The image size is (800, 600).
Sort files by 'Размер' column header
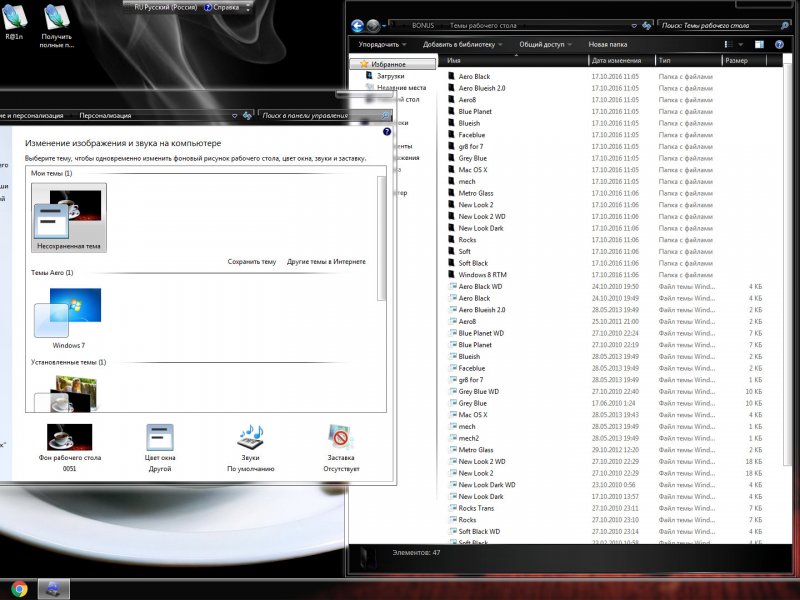pos(744,60)
